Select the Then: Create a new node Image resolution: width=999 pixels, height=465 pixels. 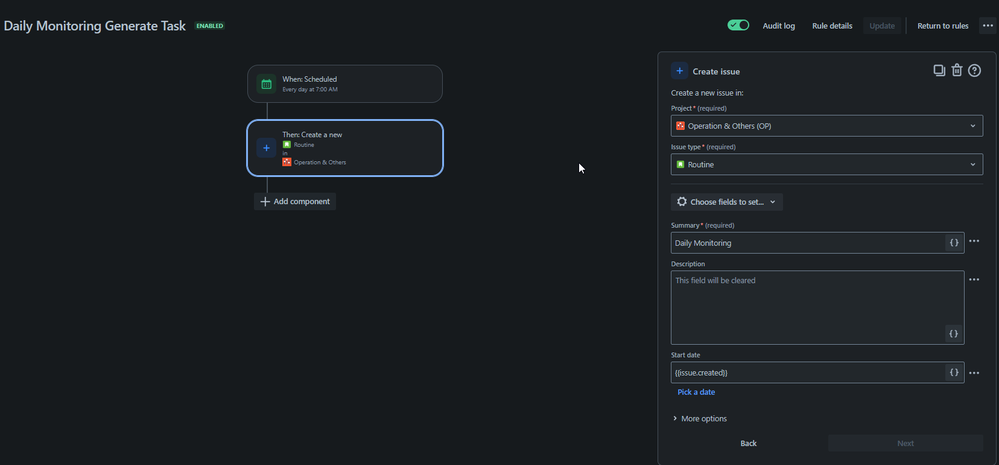[x=345, y=148]
